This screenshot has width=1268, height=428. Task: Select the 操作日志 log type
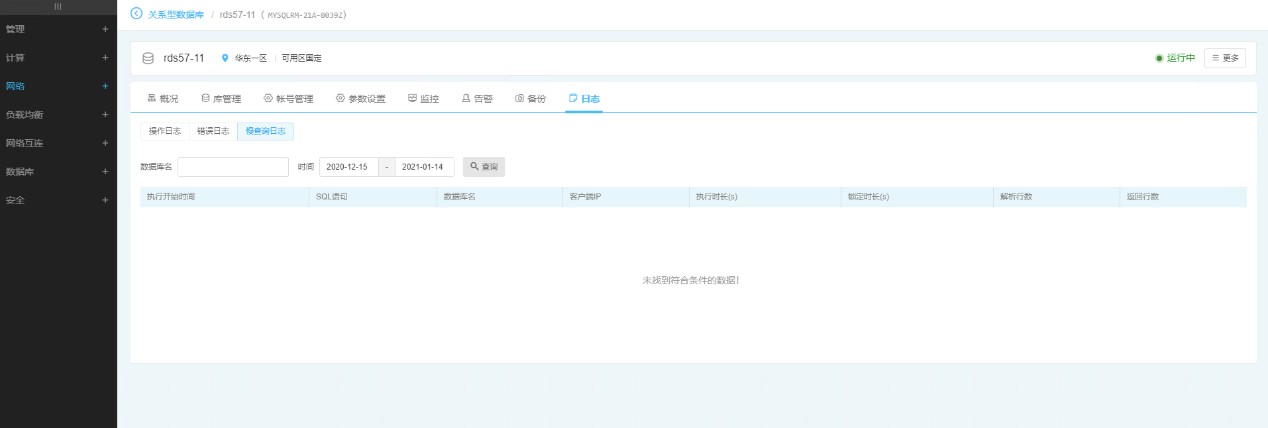[x=165, y=131]
